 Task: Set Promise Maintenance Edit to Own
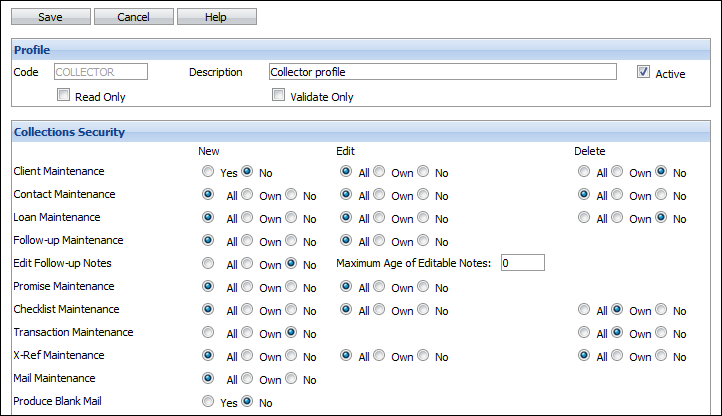pyautogui.click(x=379, y=287)
